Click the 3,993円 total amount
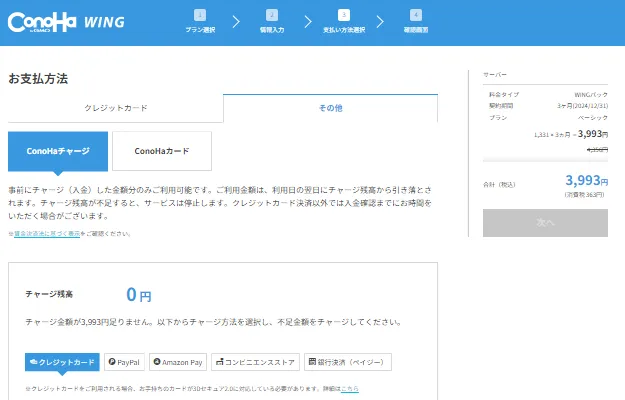 point(587,180)
